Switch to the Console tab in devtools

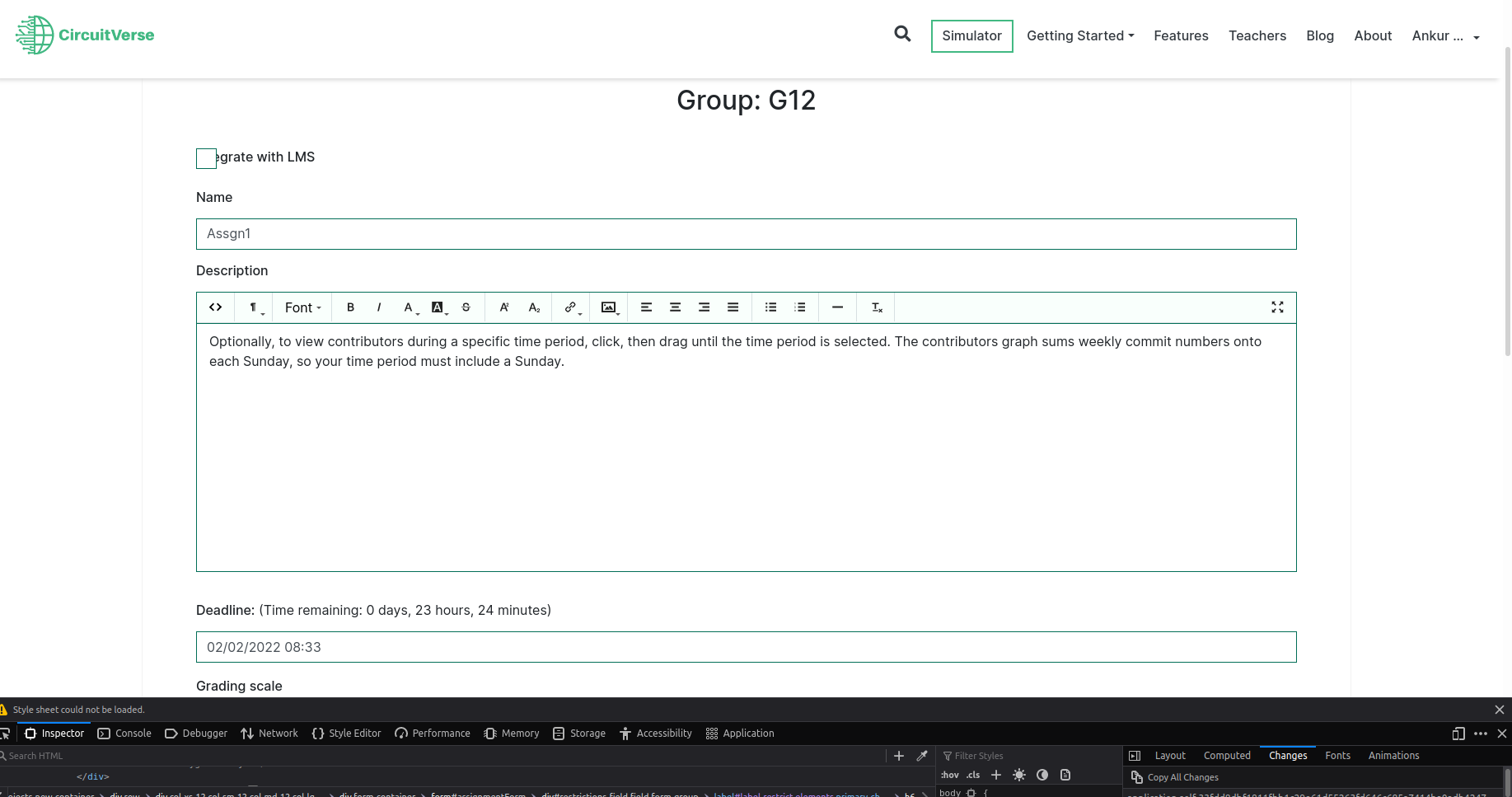(x=133, y=733)
